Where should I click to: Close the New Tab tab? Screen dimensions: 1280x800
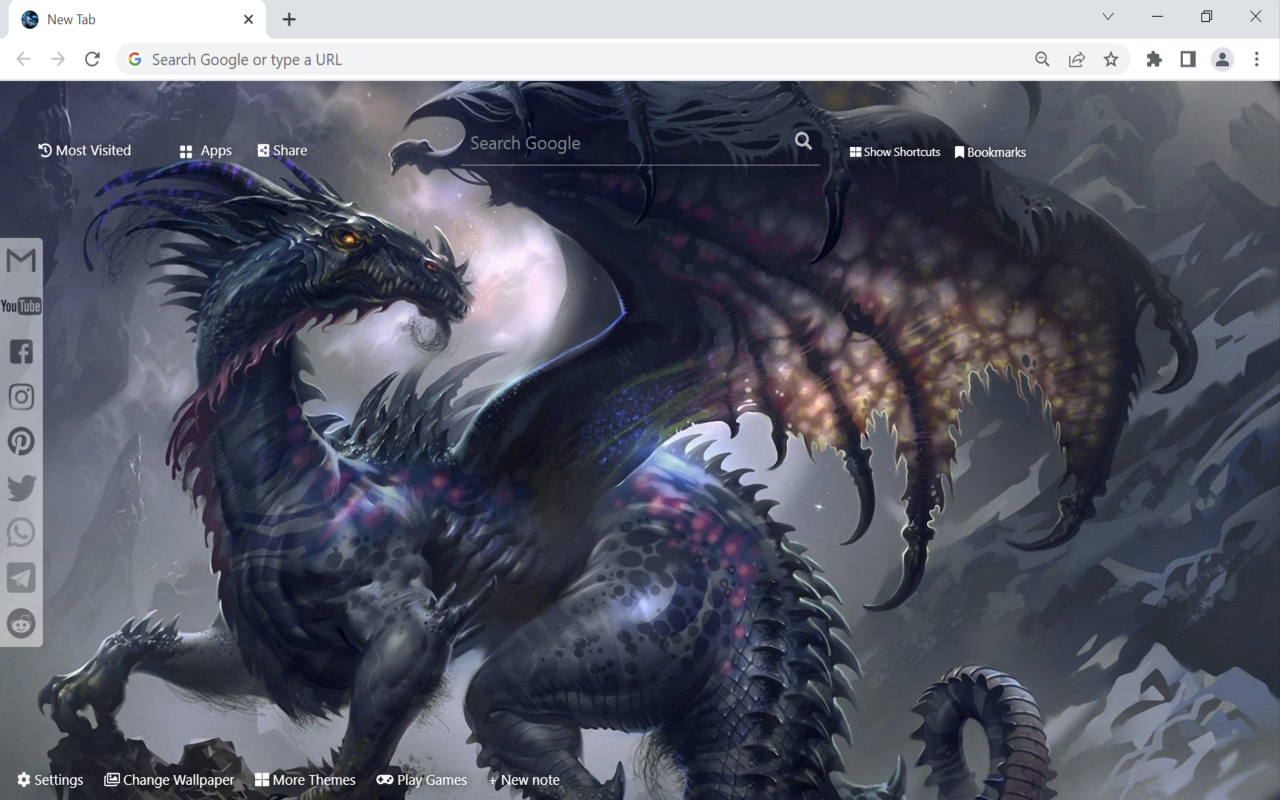[248, 19]
